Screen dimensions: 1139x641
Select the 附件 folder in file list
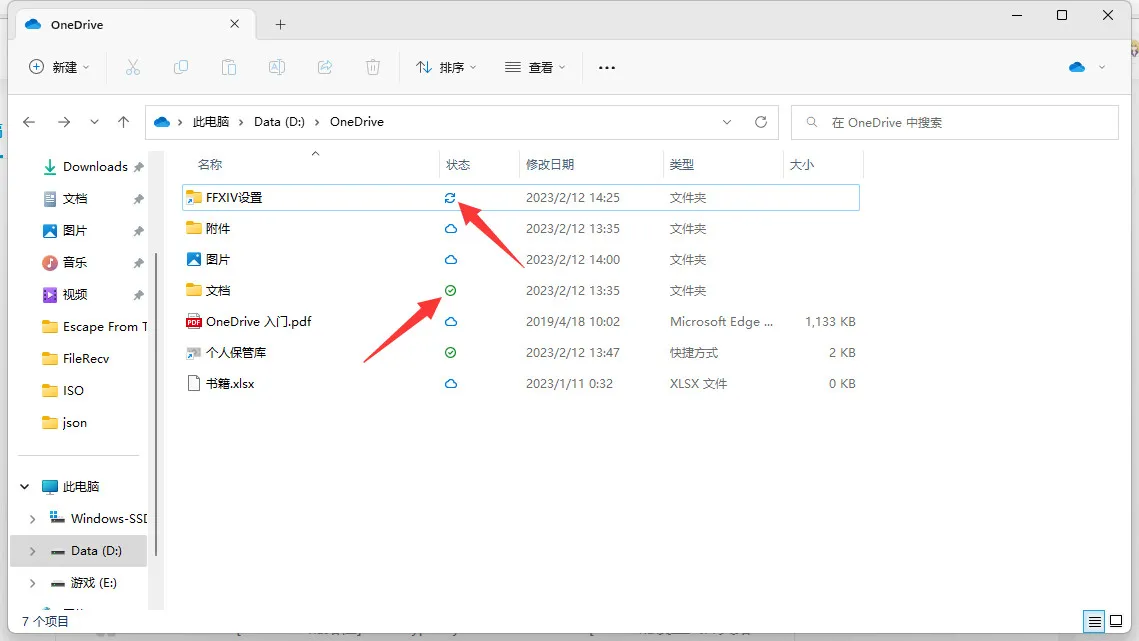(218, 229)
